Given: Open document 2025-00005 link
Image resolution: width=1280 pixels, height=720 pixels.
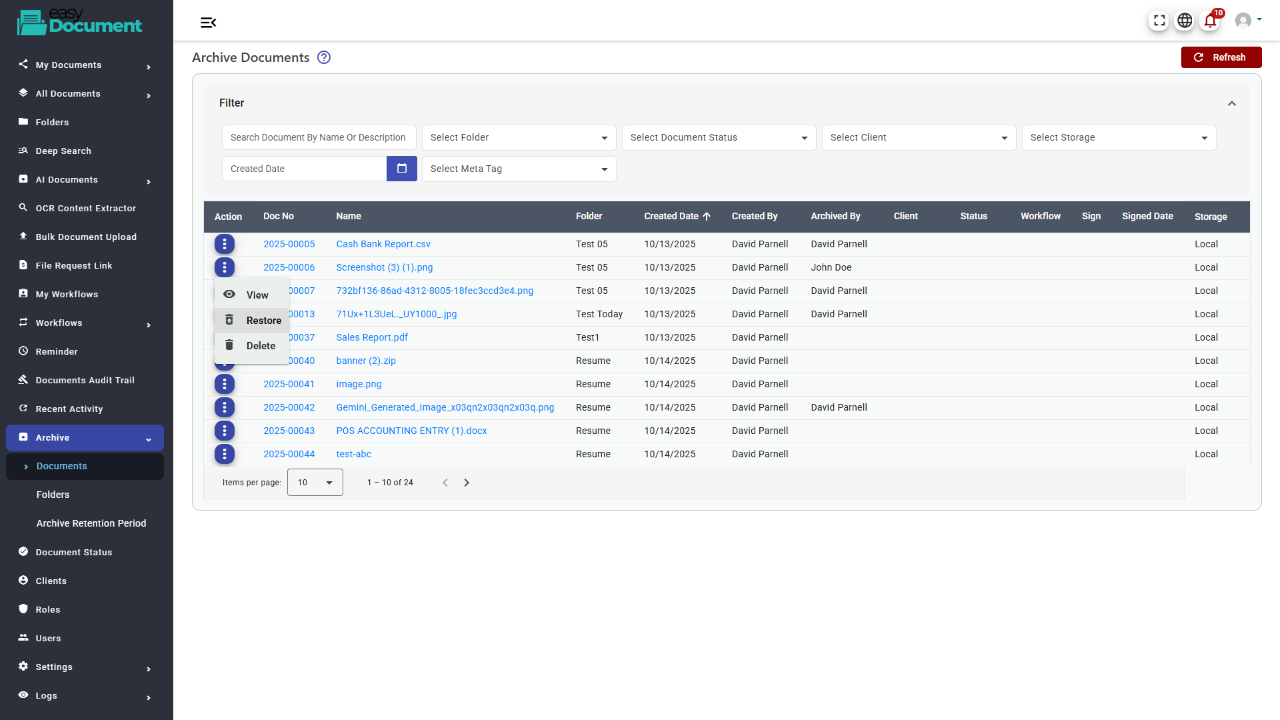Looking at the screenshot, I should pos(289,244).
